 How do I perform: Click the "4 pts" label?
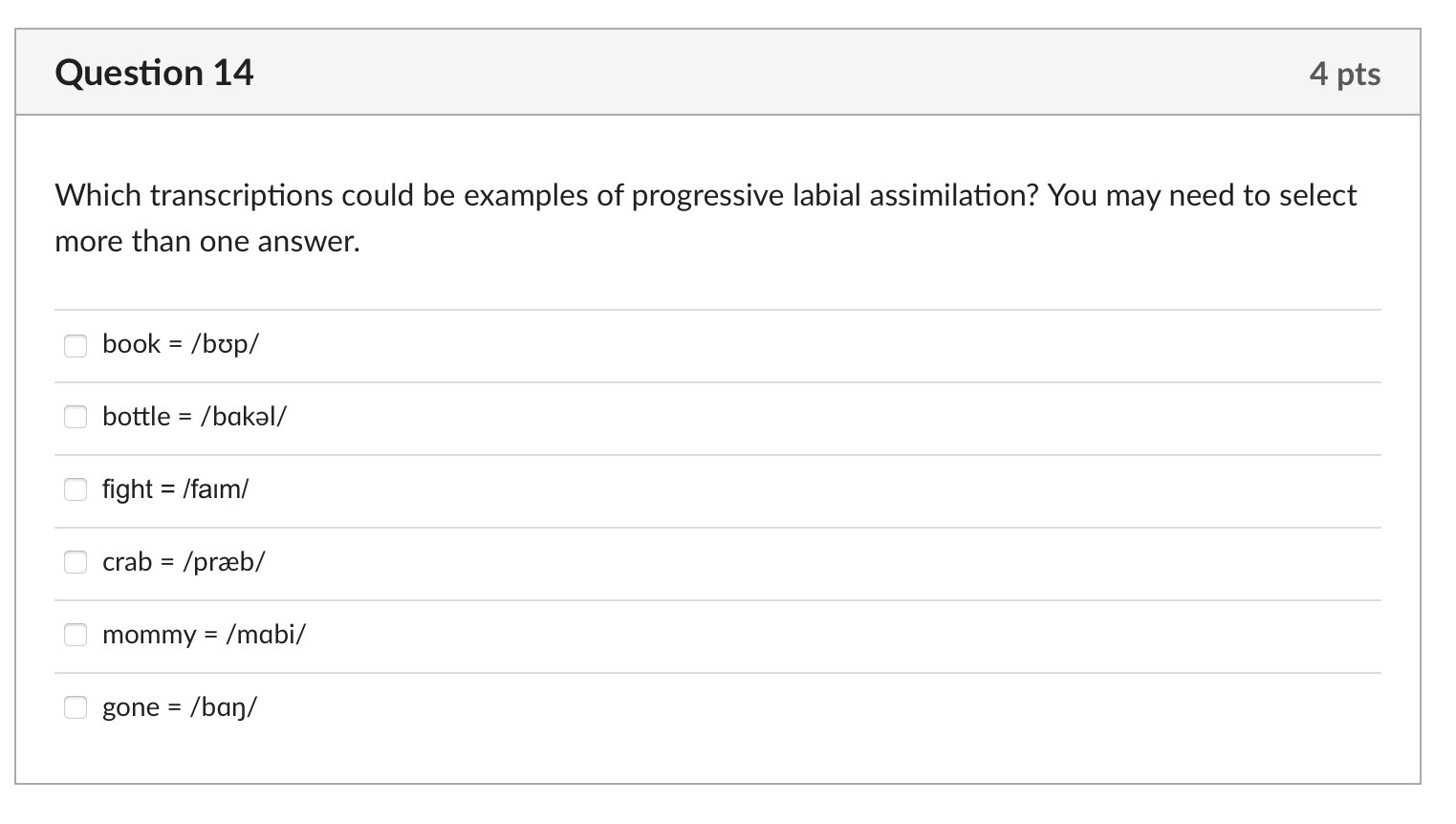pos(1346,73)
